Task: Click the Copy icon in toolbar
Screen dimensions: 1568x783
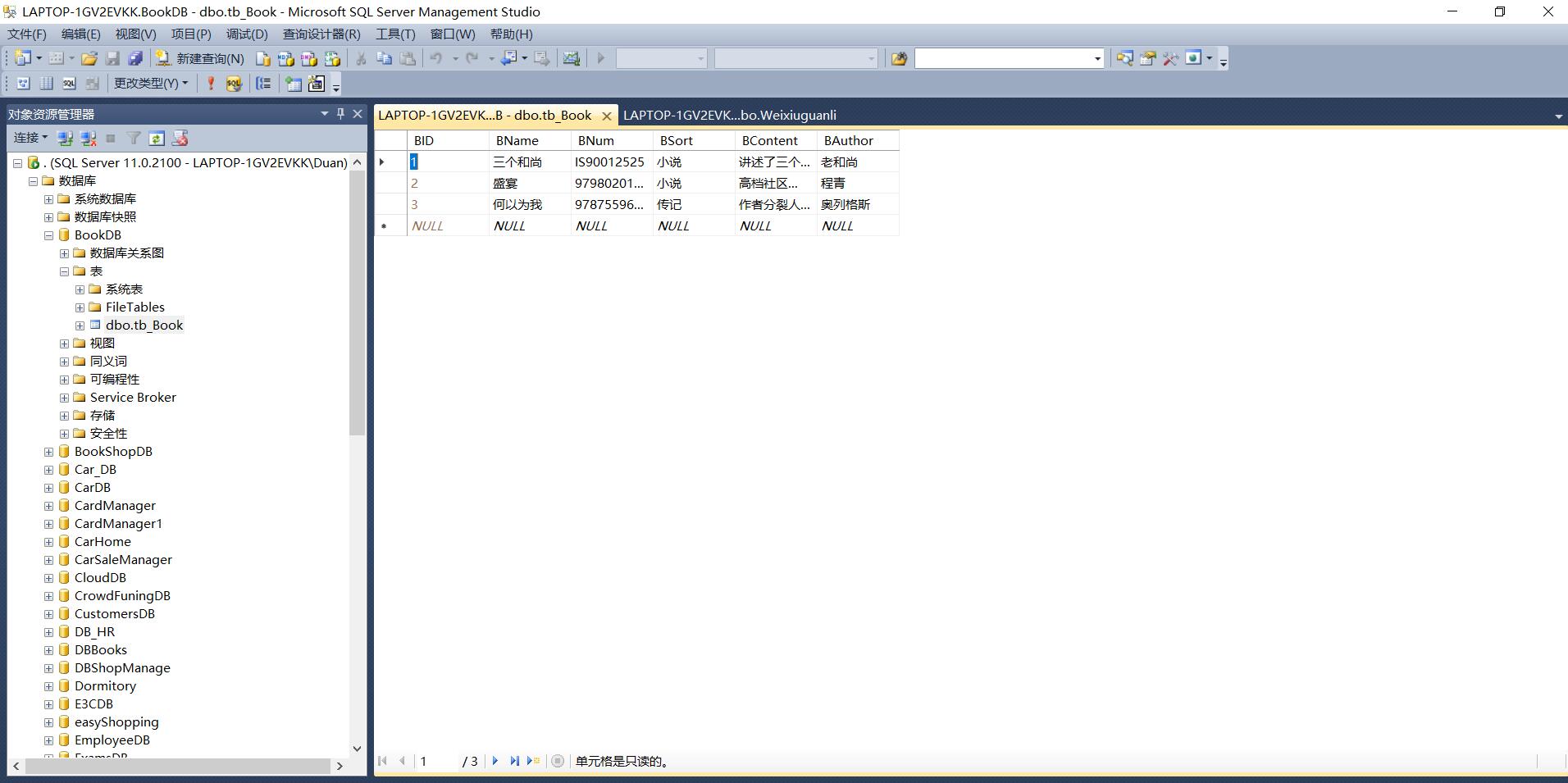Action: 384,58
